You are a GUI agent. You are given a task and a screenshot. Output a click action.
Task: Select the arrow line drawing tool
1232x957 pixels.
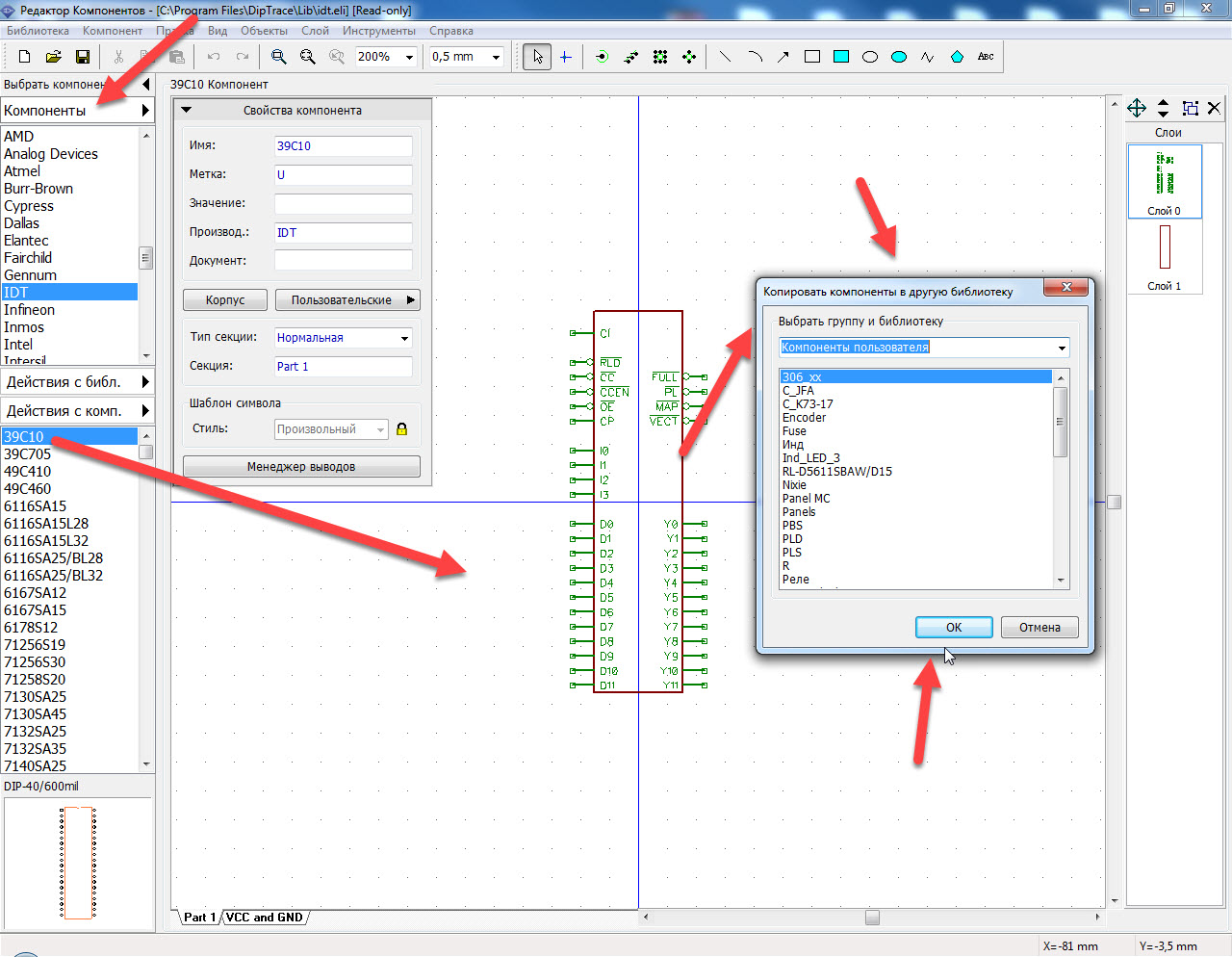coord(783,57)
